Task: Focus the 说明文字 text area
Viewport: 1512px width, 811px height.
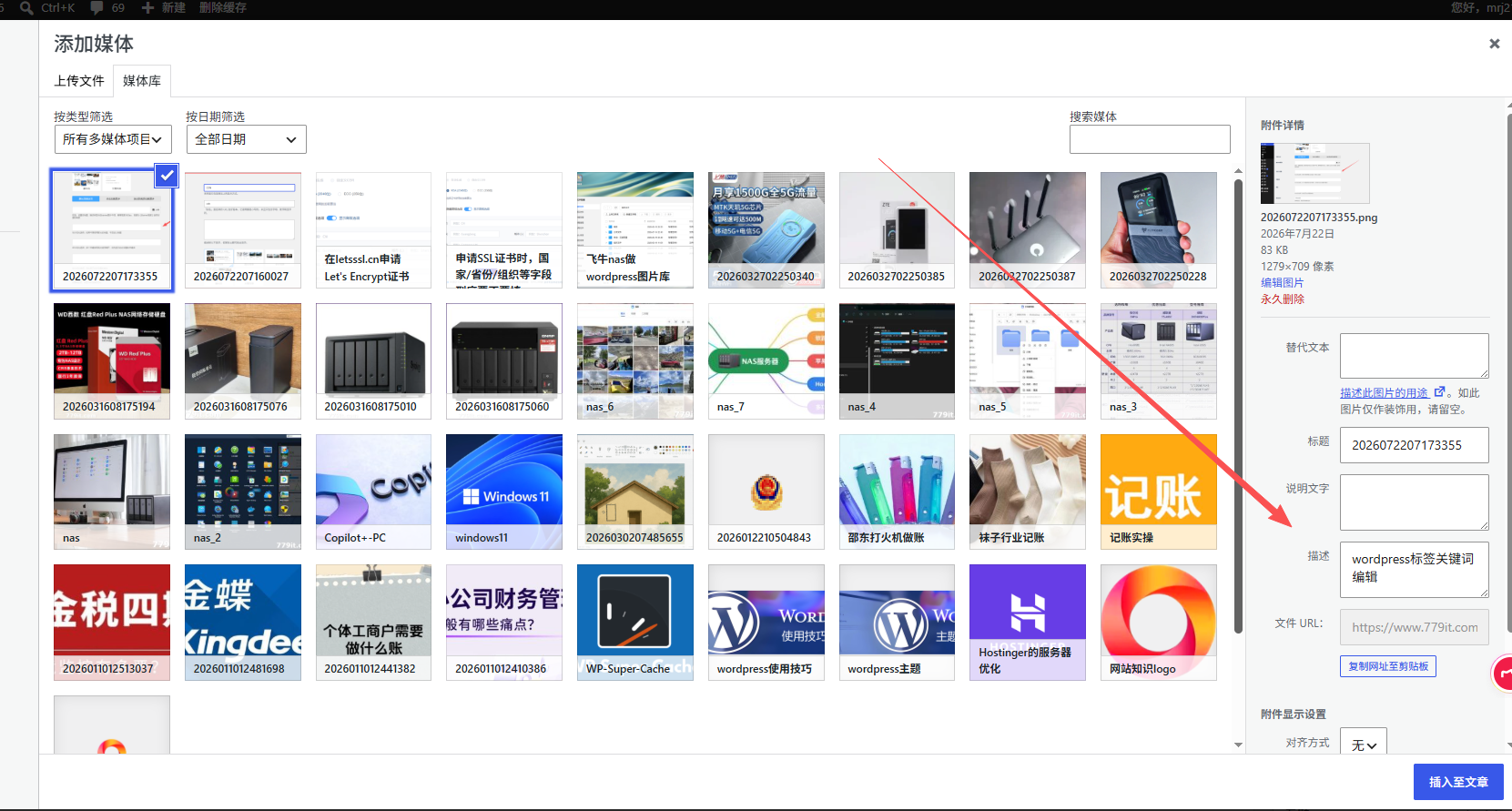Action: 1415,502
